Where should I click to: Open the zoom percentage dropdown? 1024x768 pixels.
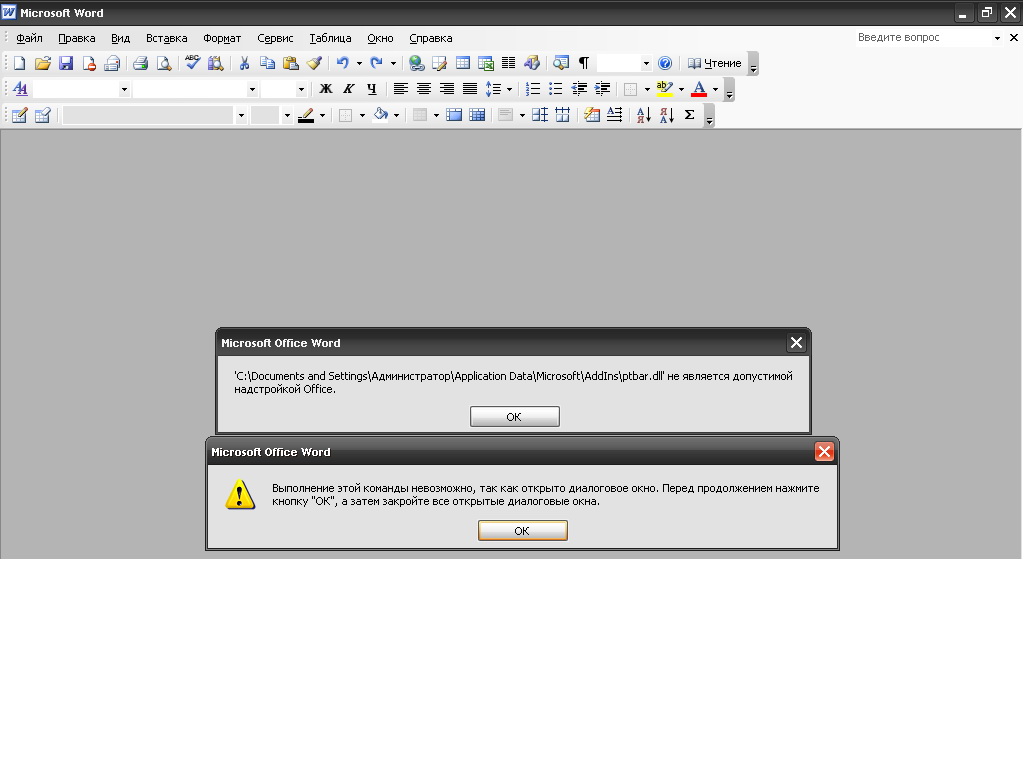pos(645,63)
